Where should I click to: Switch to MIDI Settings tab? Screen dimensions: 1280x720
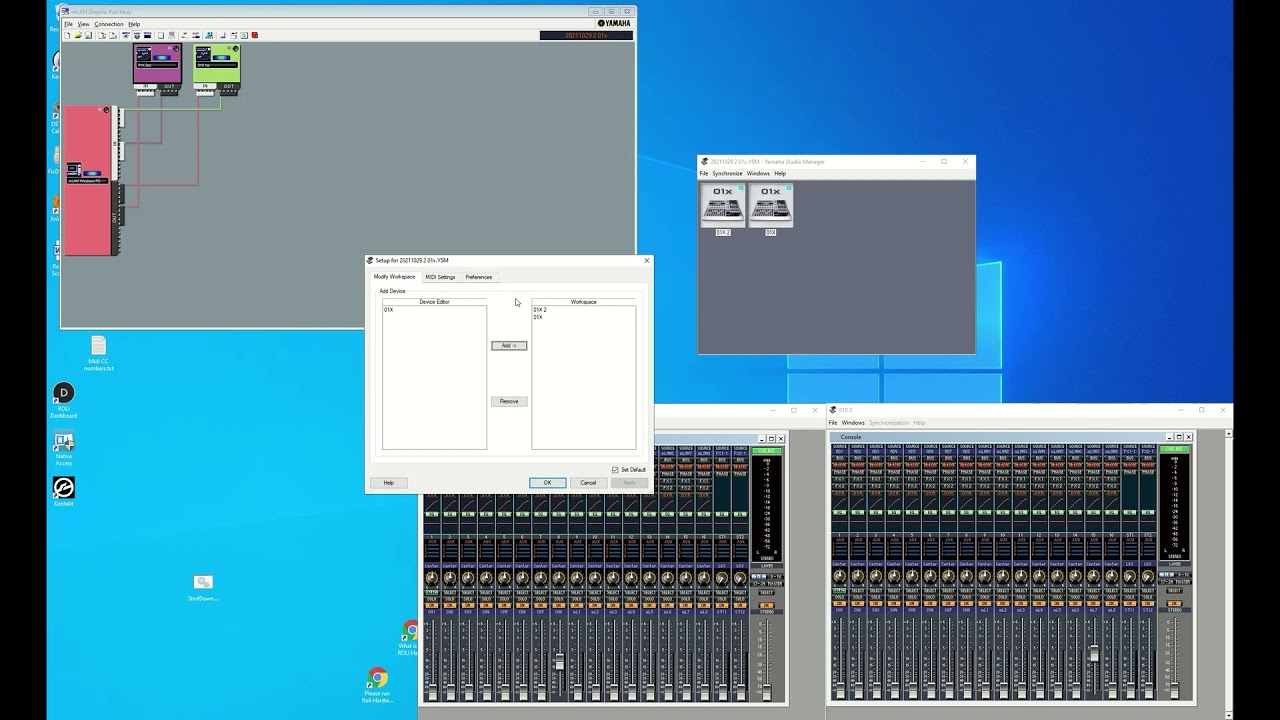coord(440,277)
